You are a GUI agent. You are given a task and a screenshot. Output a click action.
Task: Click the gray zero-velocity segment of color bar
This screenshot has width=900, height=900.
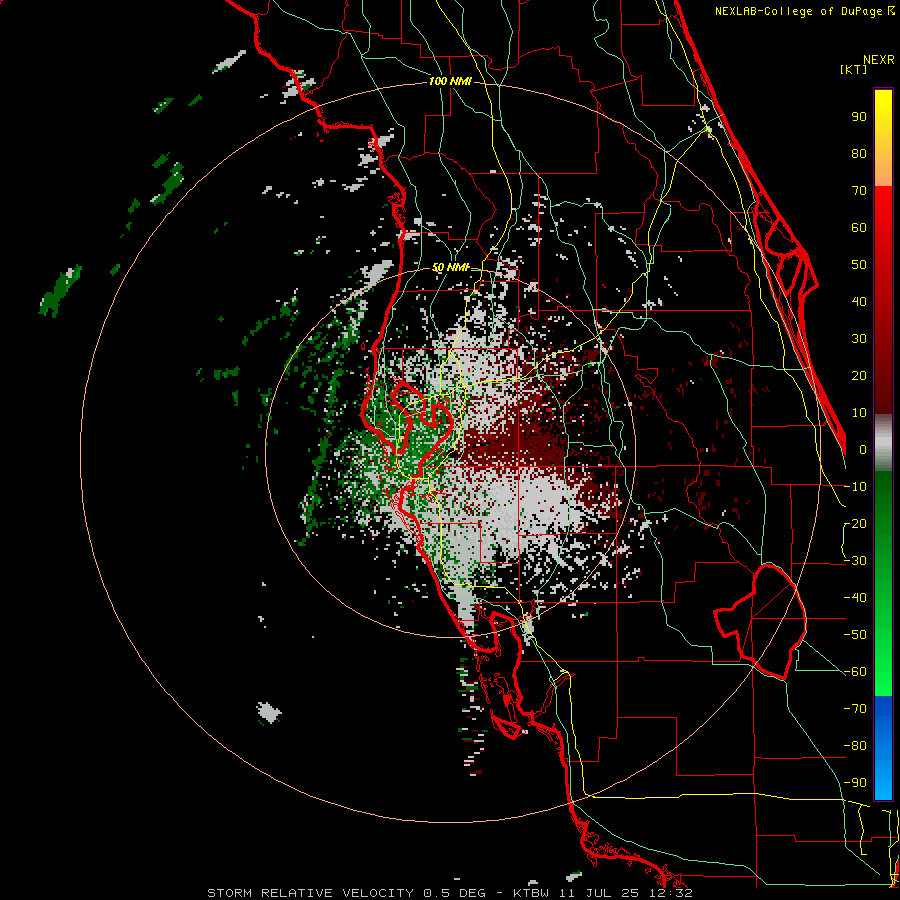883,442
